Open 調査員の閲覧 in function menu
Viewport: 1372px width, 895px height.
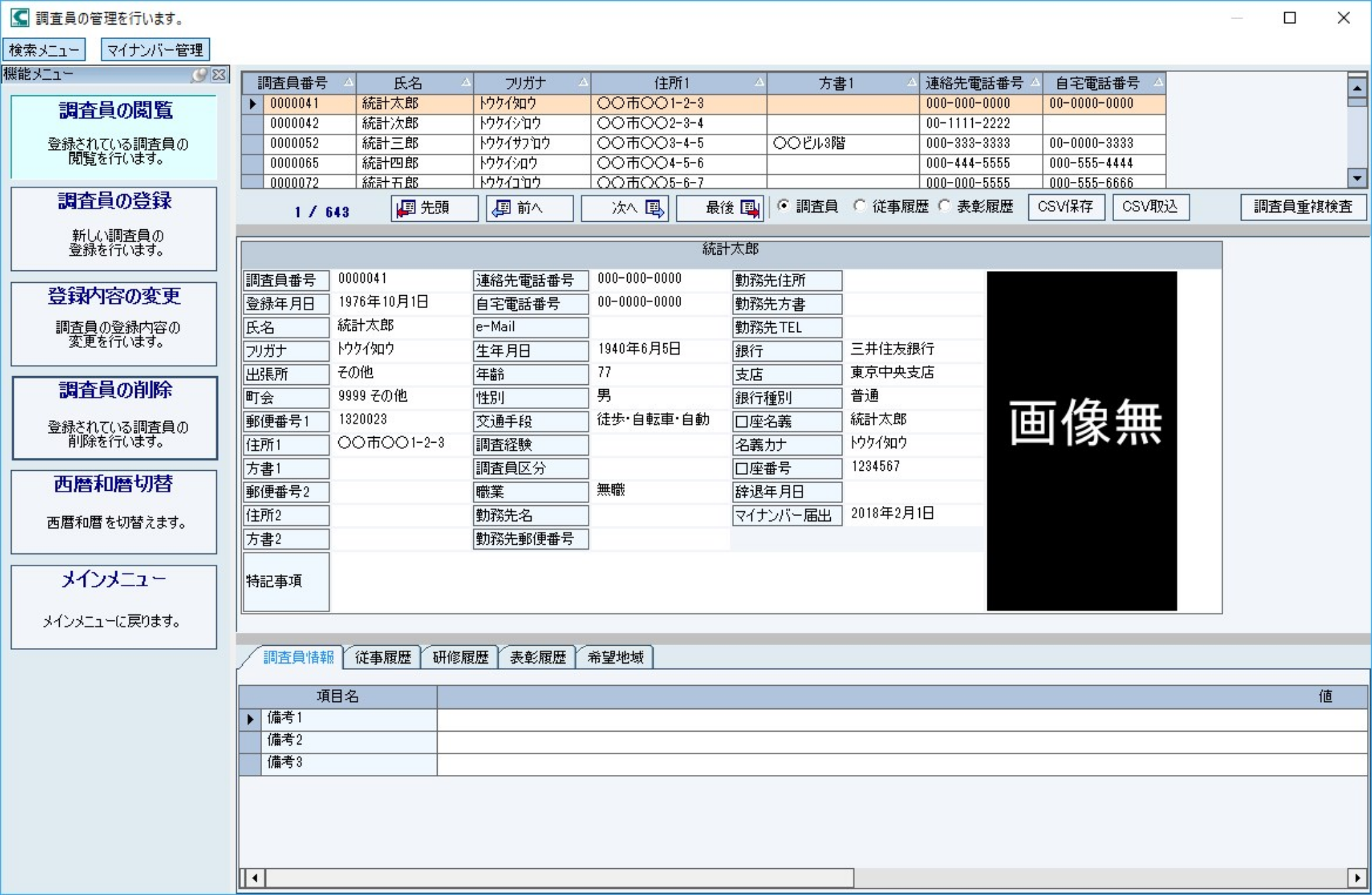pyautogui.click(x=114, y=137)
